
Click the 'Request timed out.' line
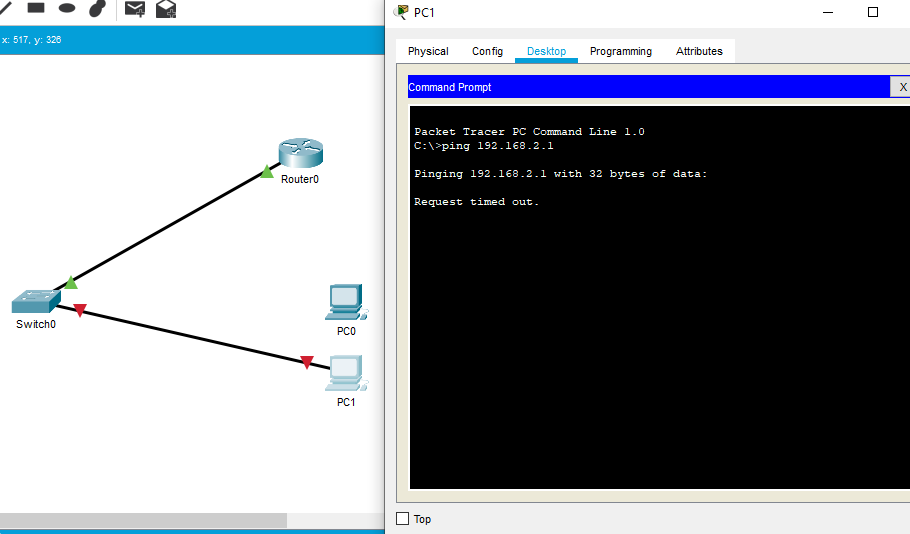point(476,202)
